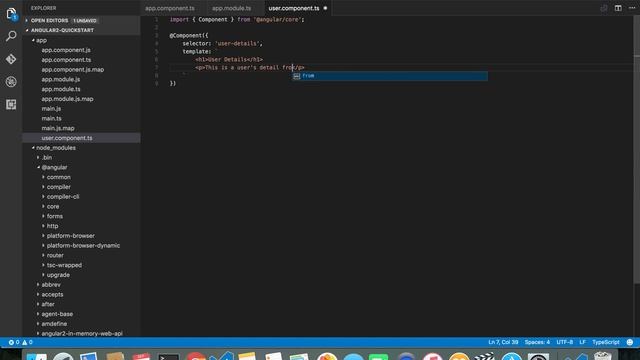Click the import statement on line 1
Screen dimensions: 640x360
pyautogui.click(x=237, y=19)
